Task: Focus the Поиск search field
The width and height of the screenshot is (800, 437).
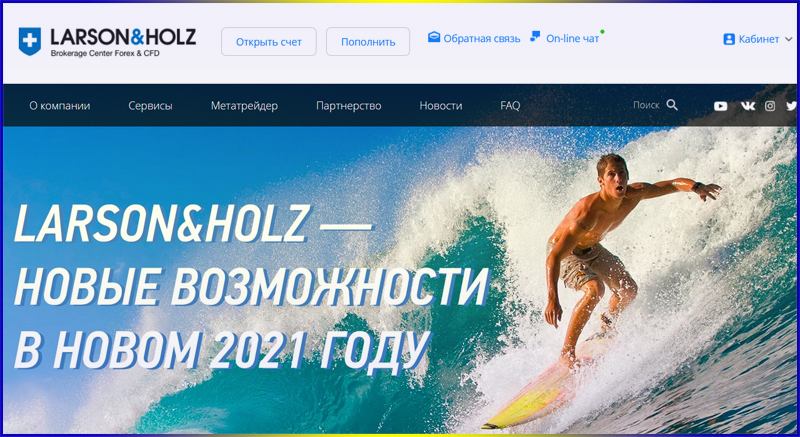Action: click(646, 105)
